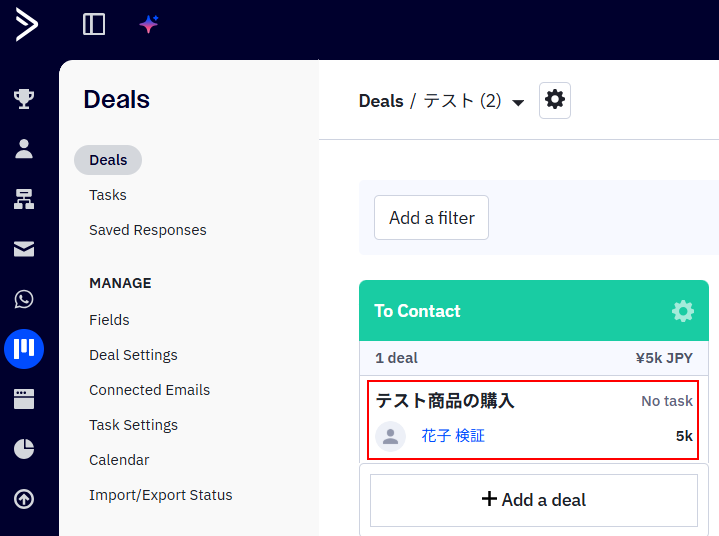
Task: Open To Contact stage gear options
Action: 683,311
